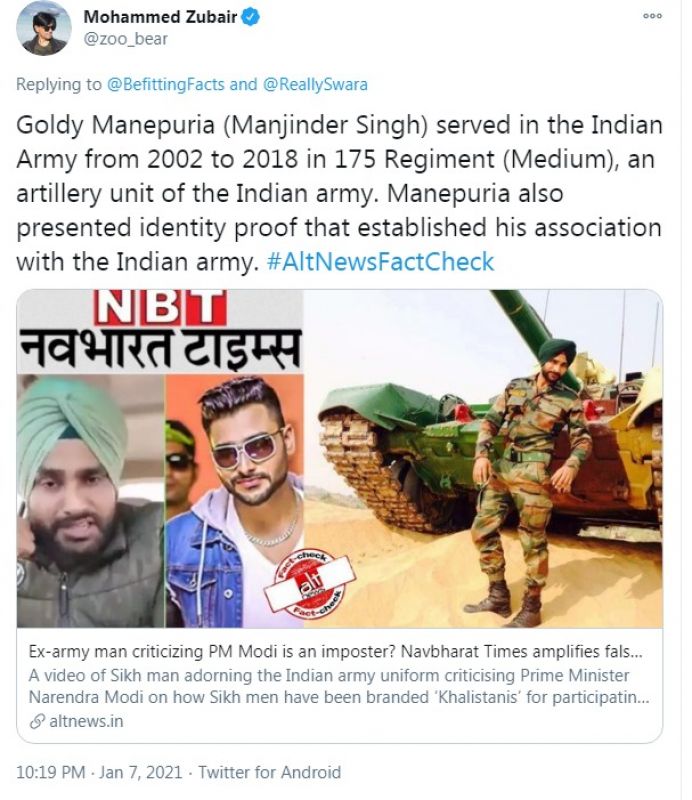The image size is (692, 800).
Task: Open the sunglasses man photo in collage
Action: tap(235, 501)
